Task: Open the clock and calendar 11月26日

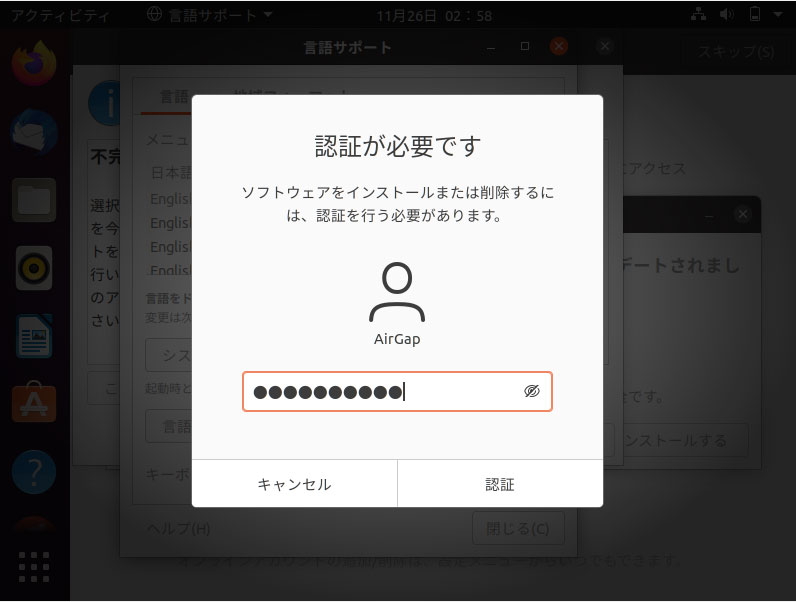Action: pos(434,16)
